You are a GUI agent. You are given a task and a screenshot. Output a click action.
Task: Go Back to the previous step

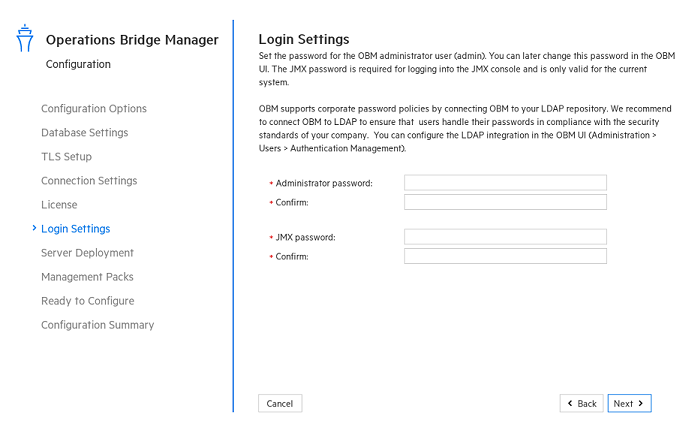click(582, 404)
